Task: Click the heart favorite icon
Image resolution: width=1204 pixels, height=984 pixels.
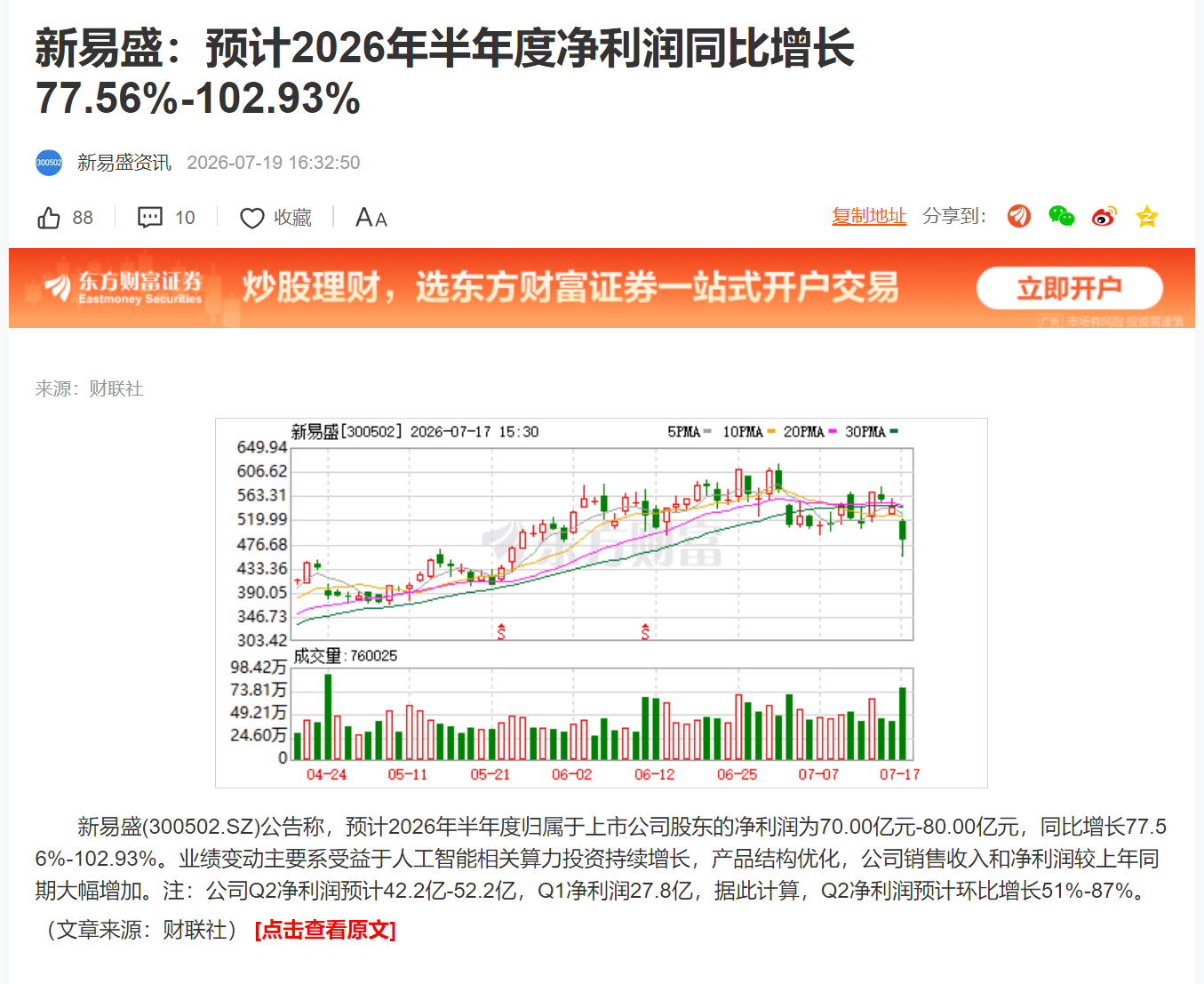Action: [x=252, y=218]
